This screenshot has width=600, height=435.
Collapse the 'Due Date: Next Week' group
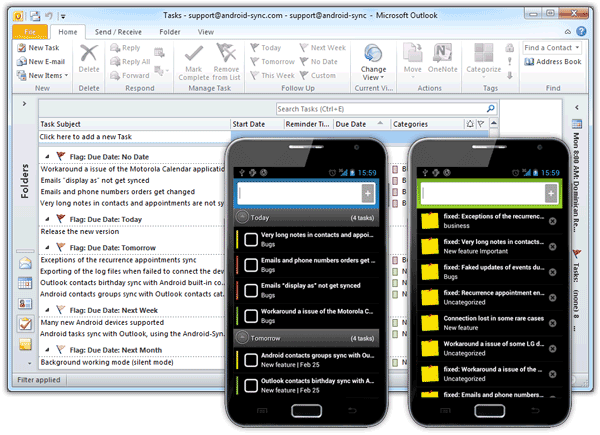point(47,310)
